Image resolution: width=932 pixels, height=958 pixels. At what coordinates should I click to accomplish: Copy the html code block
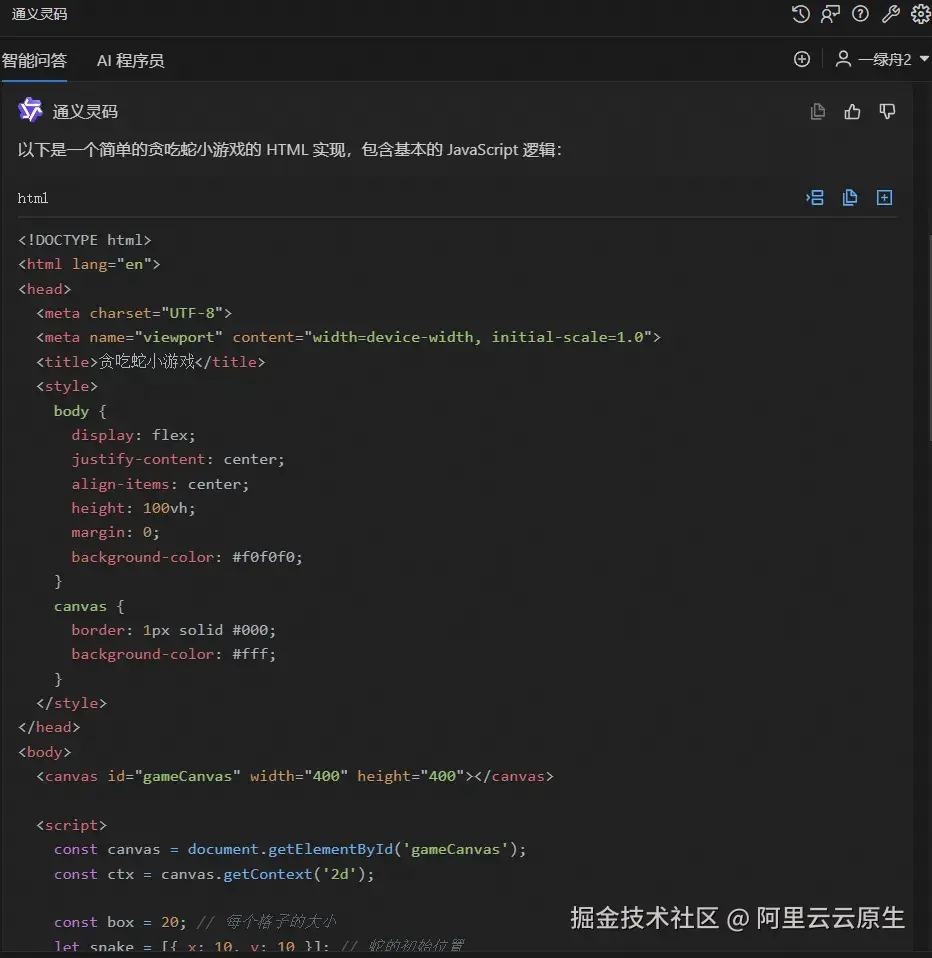[849, 197]
